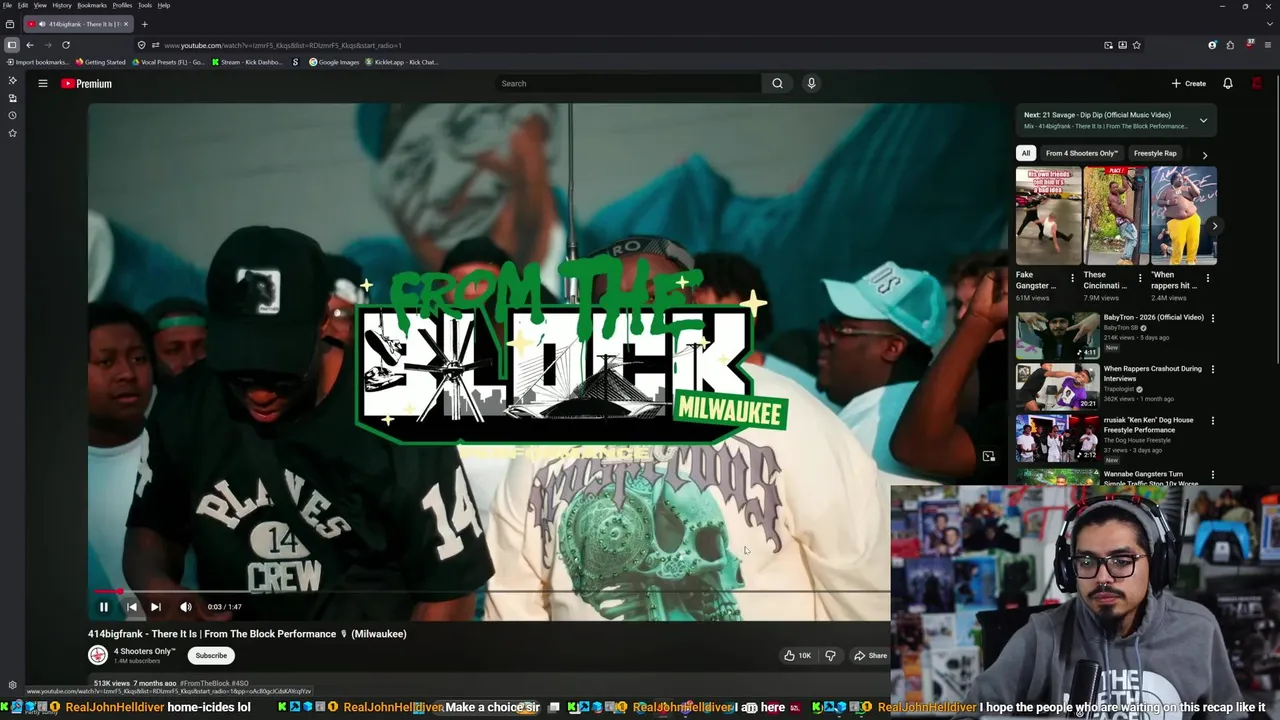Open Google Images bookmark

[x=334, y=62]
